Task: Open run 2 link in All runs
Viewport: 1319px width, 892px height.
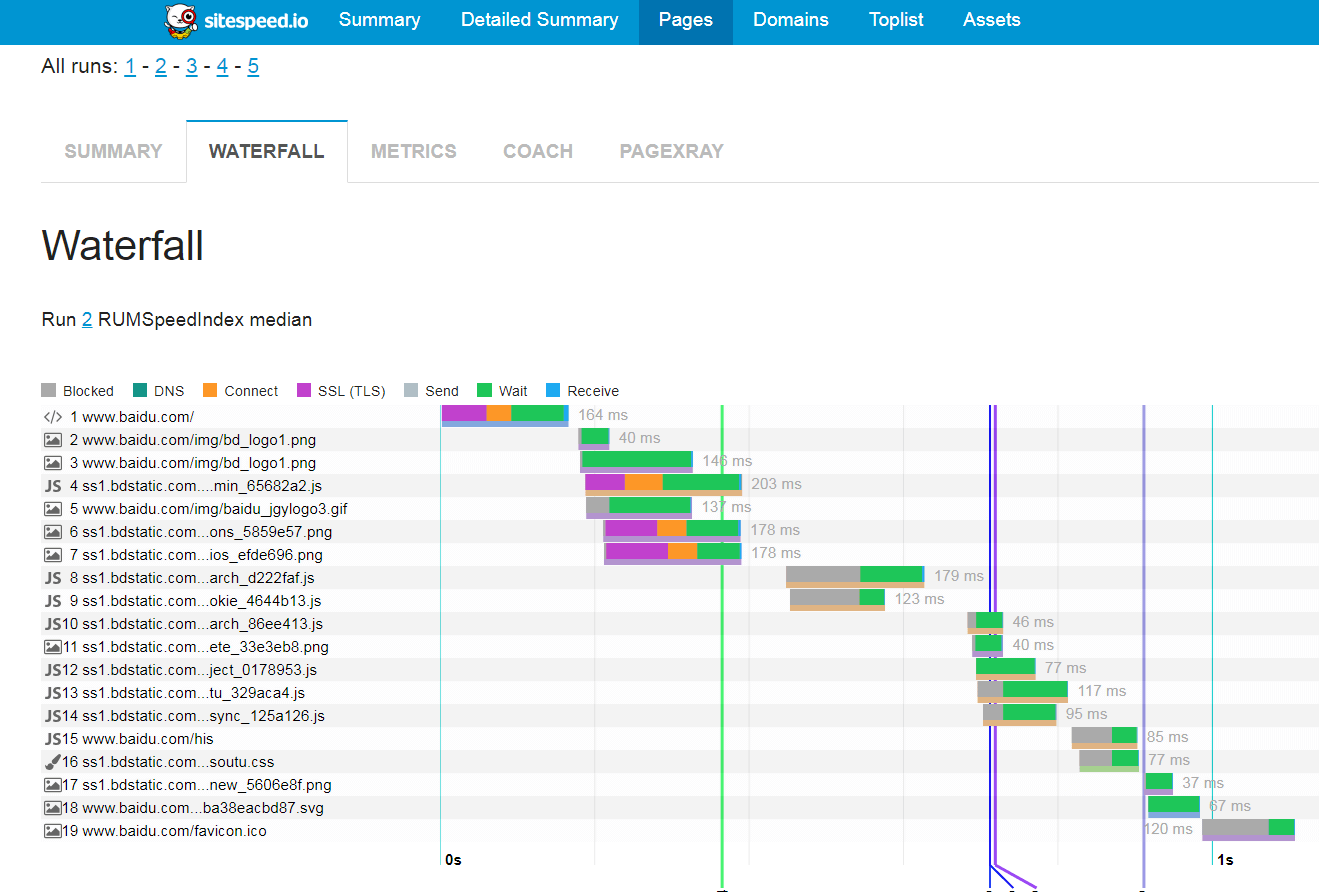Action: (161, 67)
